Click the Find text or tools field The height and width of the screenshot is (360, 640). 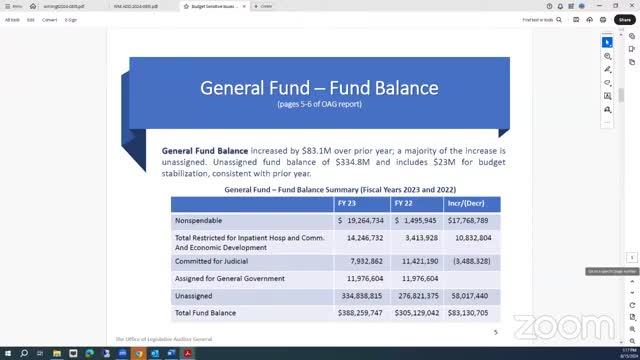tap(538, 20)
